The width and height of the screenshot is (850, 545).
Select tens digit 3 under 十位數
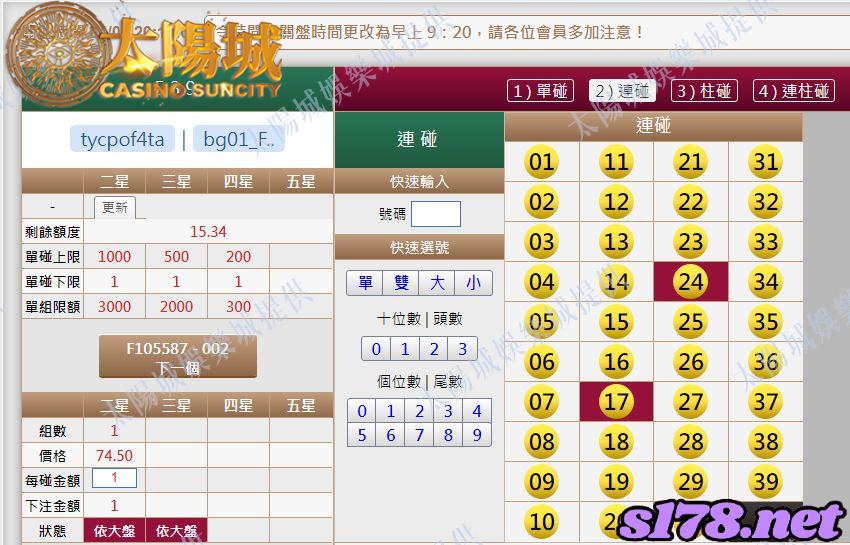click(x=462, y=349)
